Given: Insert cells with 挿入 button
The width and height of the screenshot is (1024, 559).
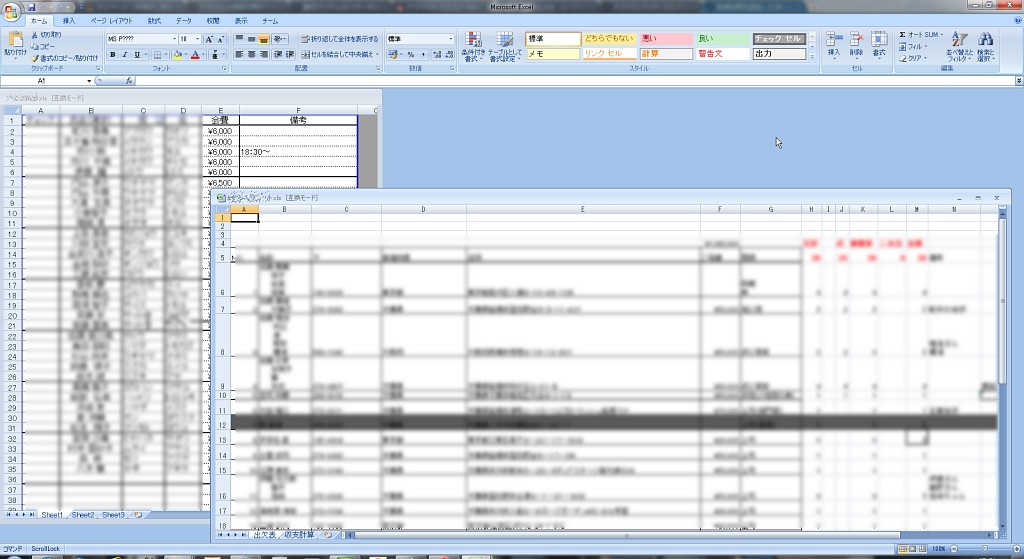Looking at the screenshot, I should click(x=834, y=44).
